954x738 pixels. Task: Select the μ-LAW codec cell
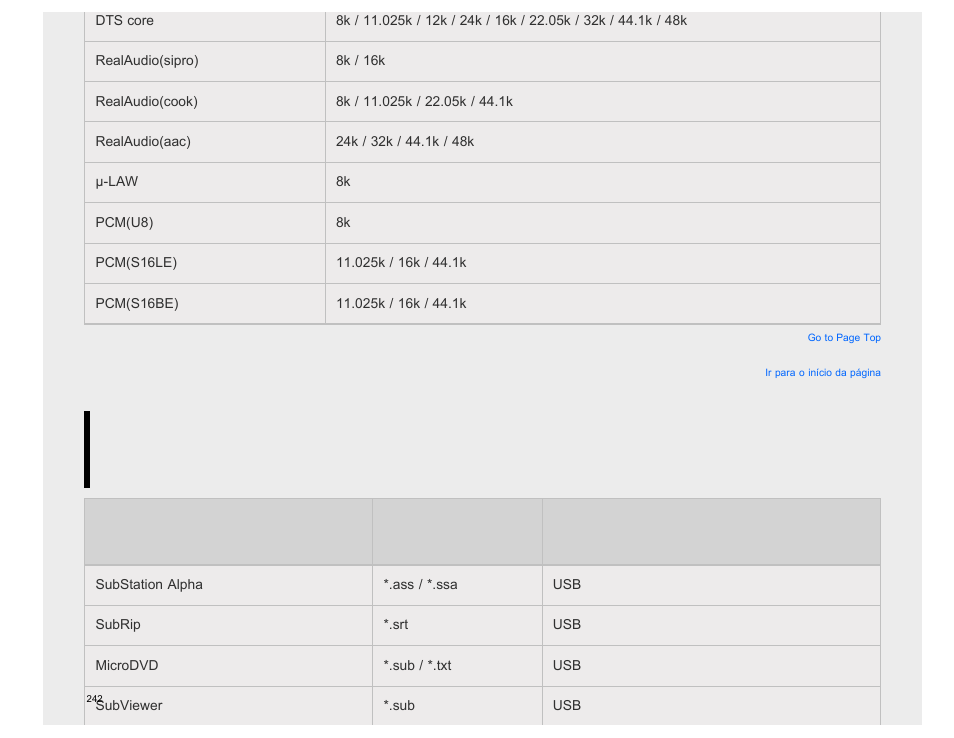(x=204, y=183)
